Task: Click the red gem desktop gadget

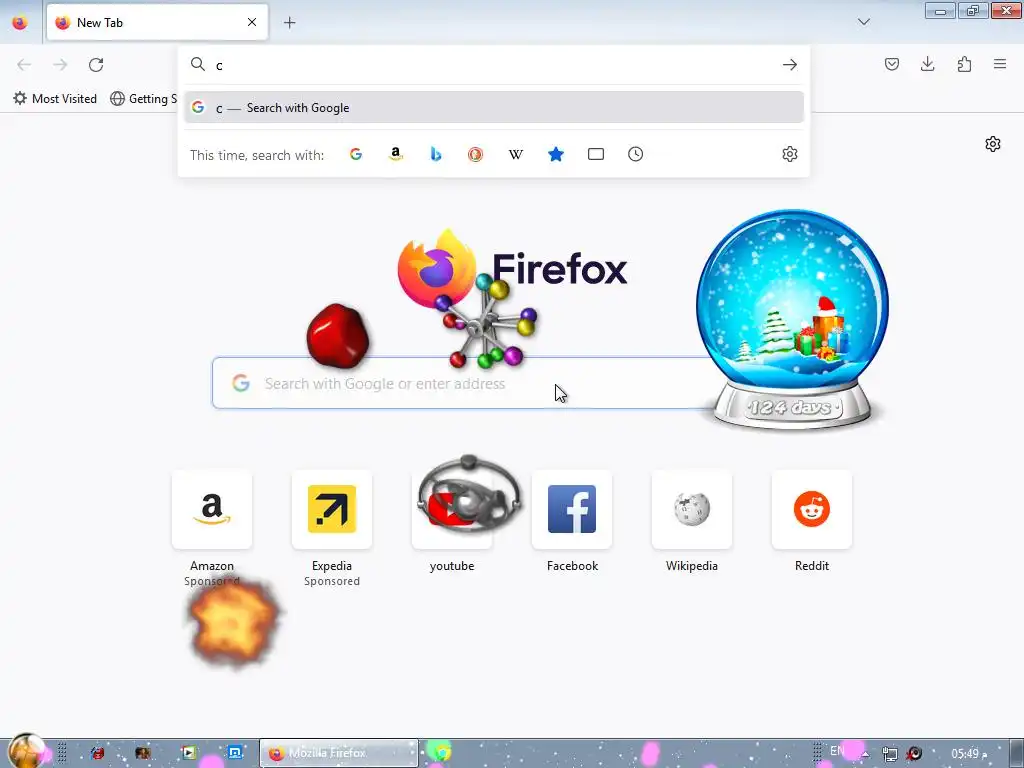Action: (338, 336)
